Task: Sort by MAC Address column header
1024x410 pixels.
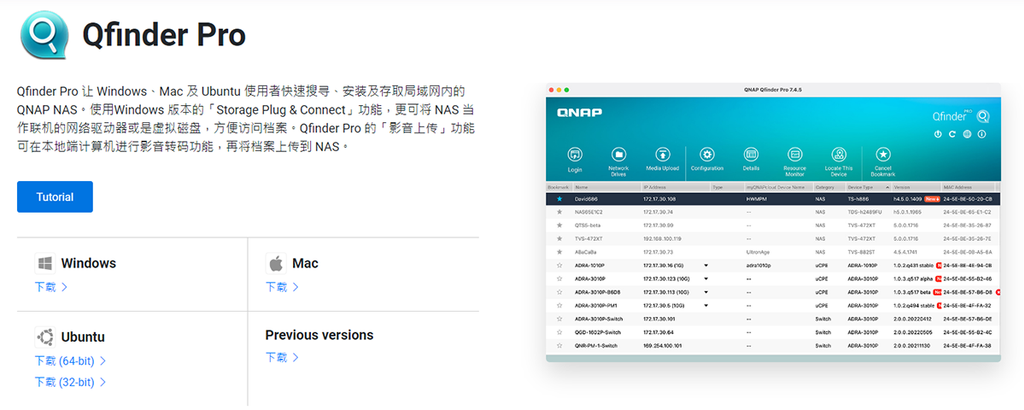Action: [x=968, y=187]
